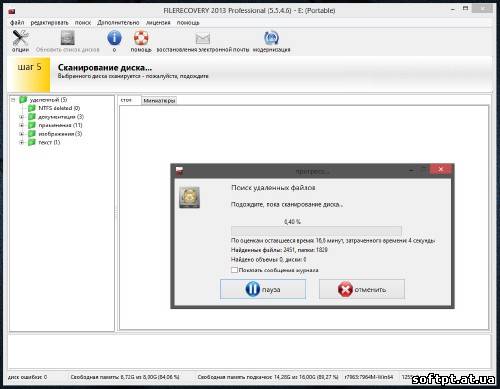
Task: Click the progress dialog title bar icon
Action: click(x=179, y=171)
